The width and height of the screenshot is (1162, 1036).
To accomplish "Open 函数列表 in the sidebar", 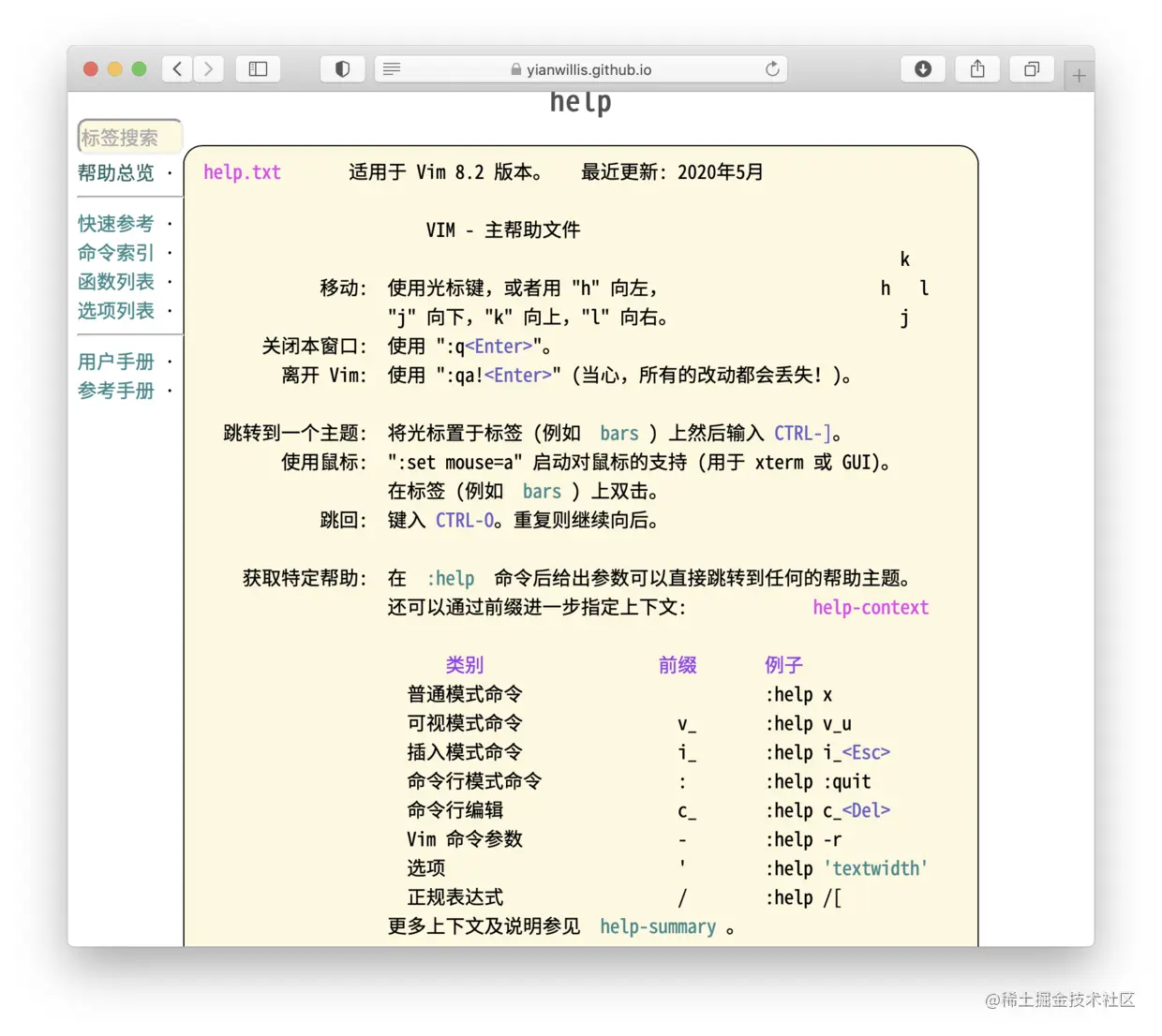I will pyautogui.click(x=116, y=282).
